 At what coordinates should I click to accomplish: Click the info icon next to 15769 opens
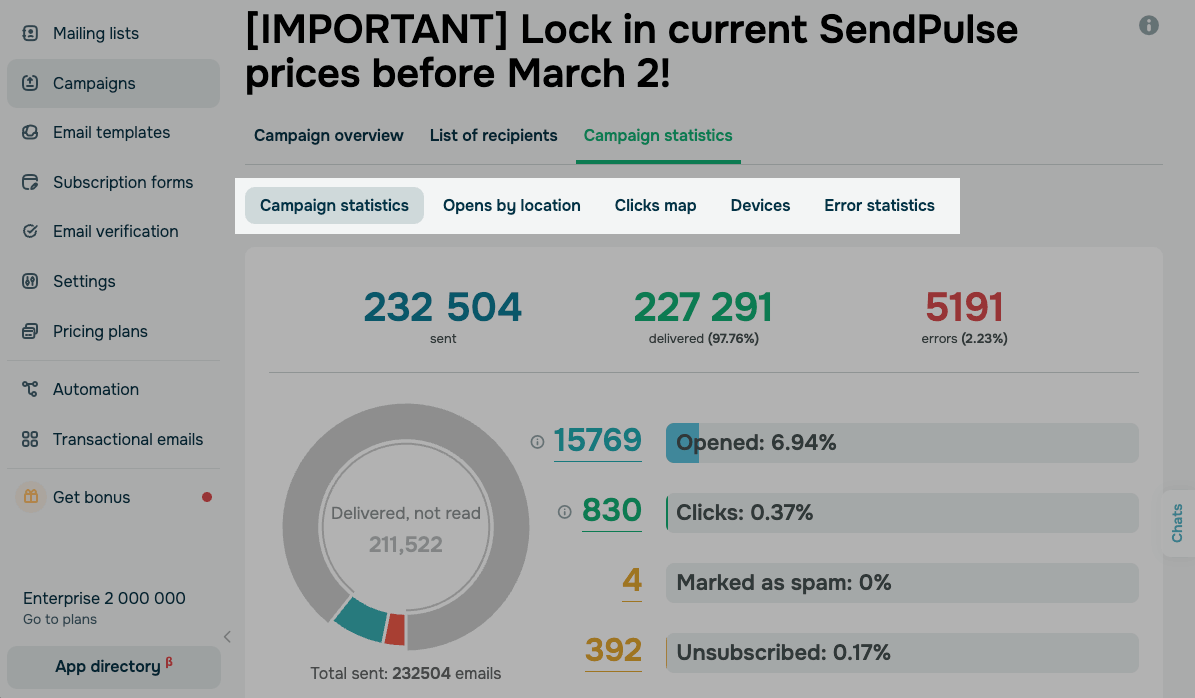click(x=537, y=442)
